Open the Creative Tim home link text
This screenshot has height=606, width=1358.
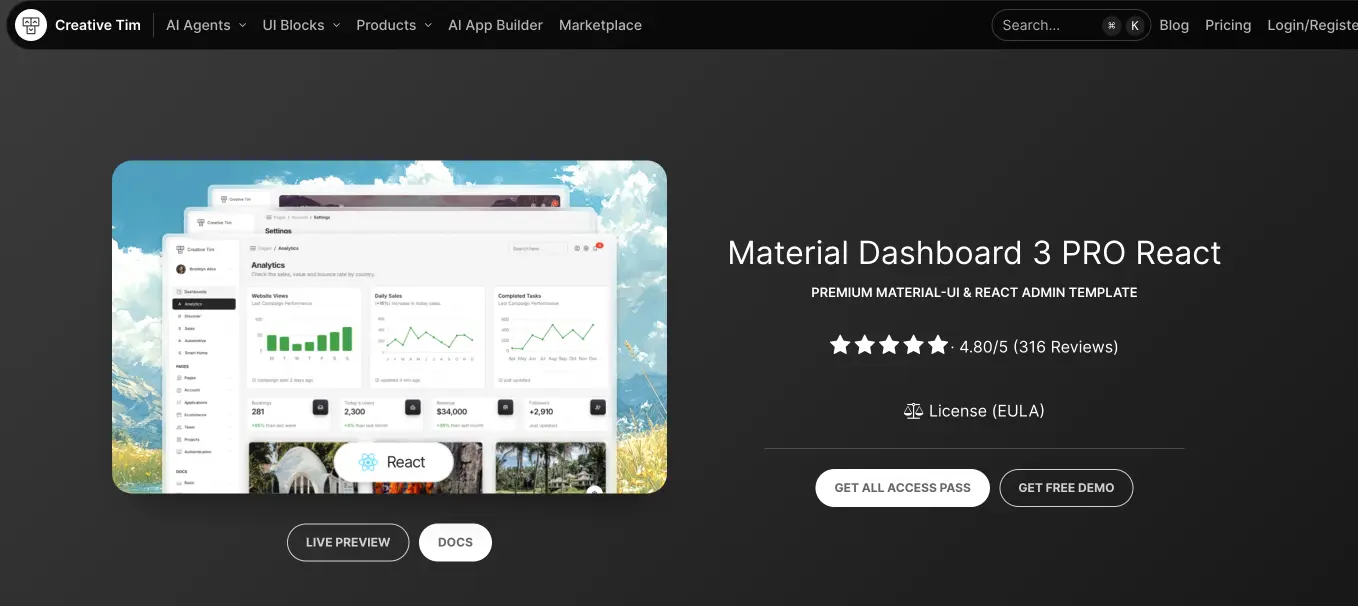click(x=98, y=25)
